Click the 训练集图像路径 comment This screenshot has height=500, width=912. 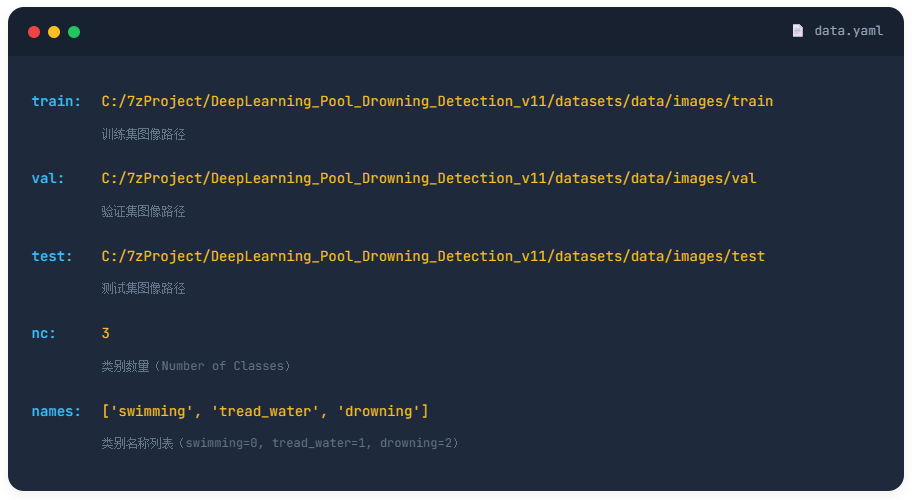point(143,134)
